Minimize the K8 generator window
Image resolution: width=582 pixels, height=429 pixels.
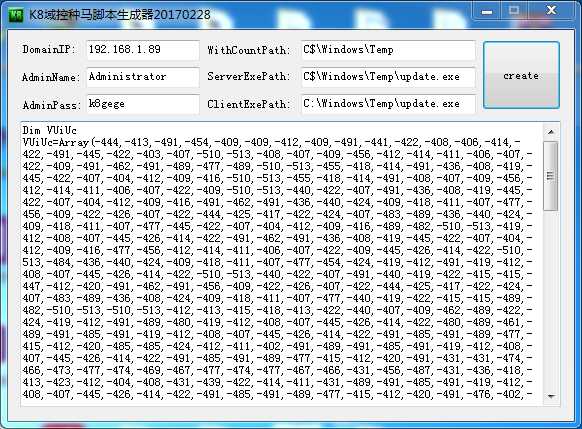pos(487,12)
